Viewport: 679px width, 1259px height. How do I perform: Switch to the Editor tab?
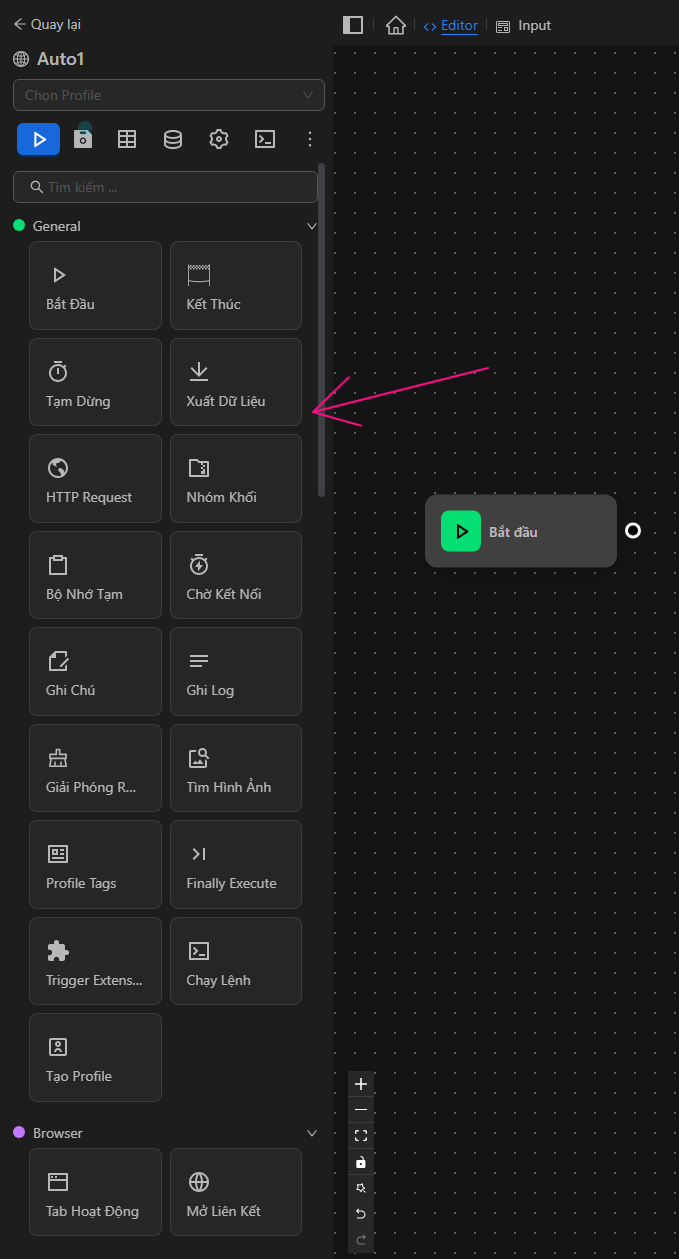pyautogui.click(x=451, y=25)
